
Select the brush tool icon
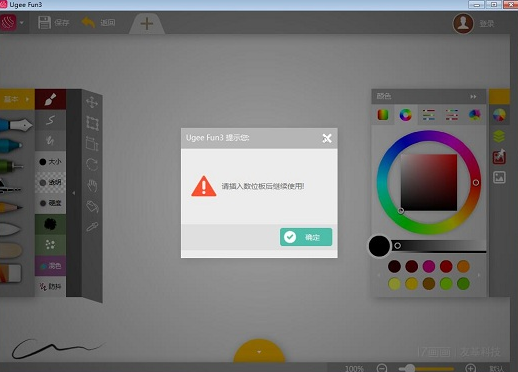(x=50, y=99)
